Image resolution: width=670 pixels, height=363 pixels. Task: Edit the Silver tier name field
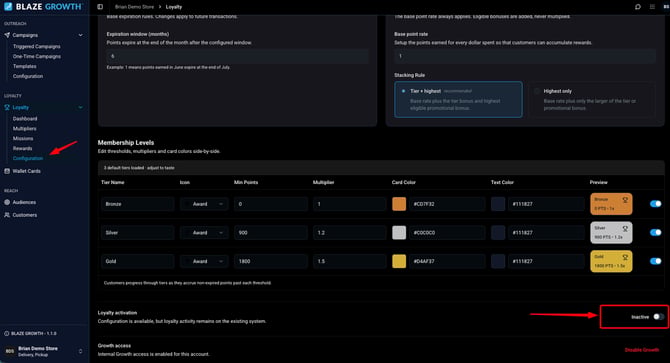[138, 233]
